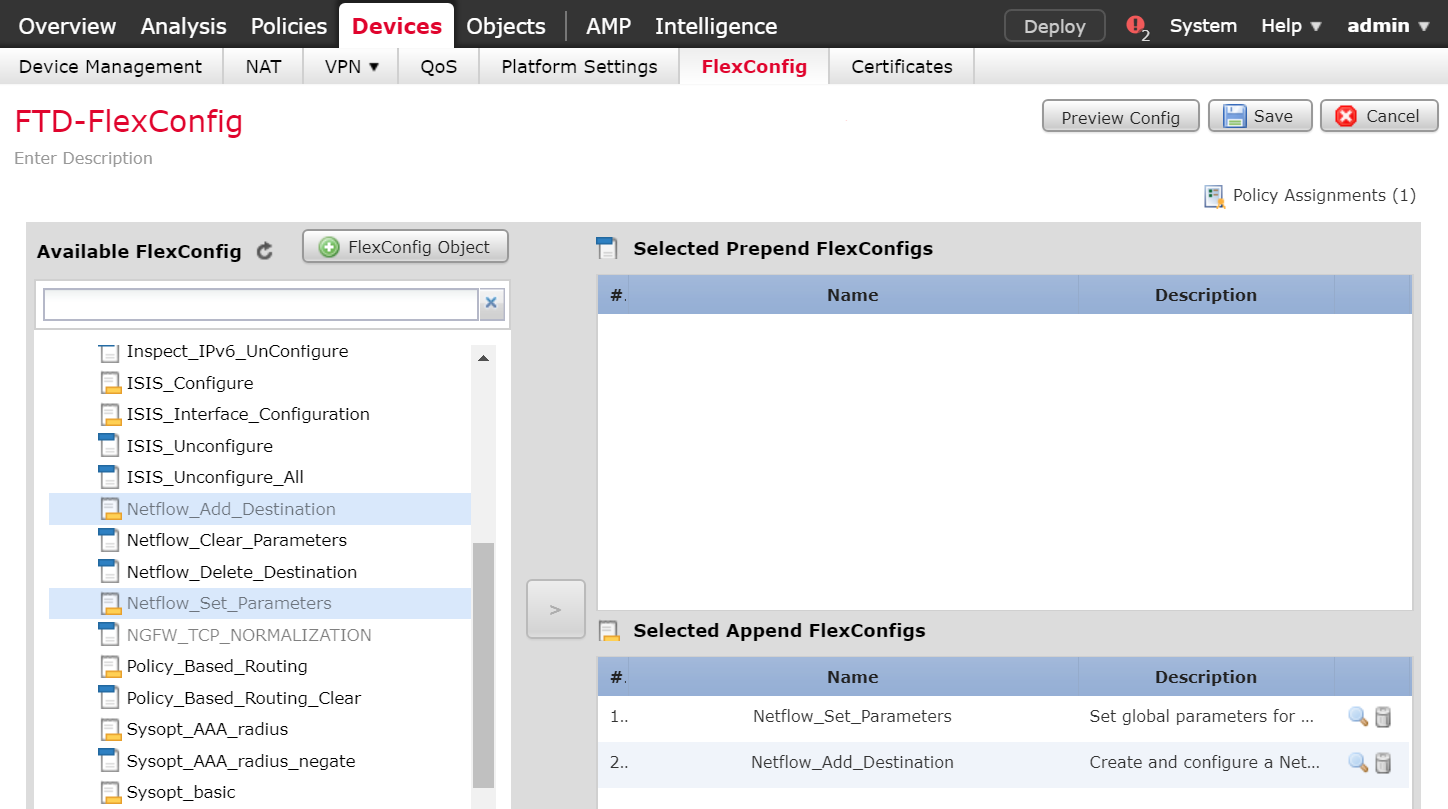Click the Name column header in Prepend table
The width and height of the screenshot is (1448, 809).
pos(853,295)
